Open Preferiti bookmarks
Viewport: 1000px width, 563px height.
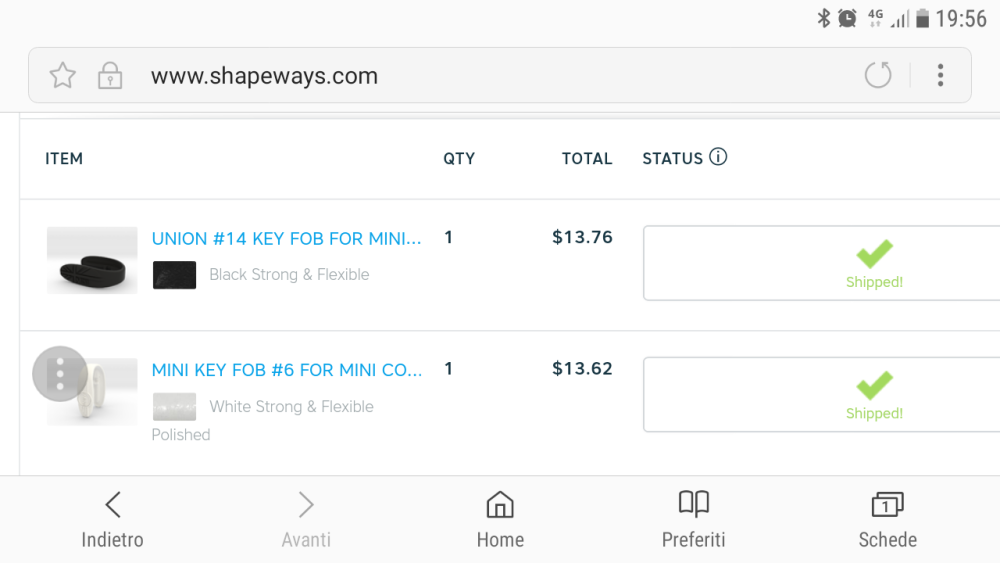click(x=693, y=519)
